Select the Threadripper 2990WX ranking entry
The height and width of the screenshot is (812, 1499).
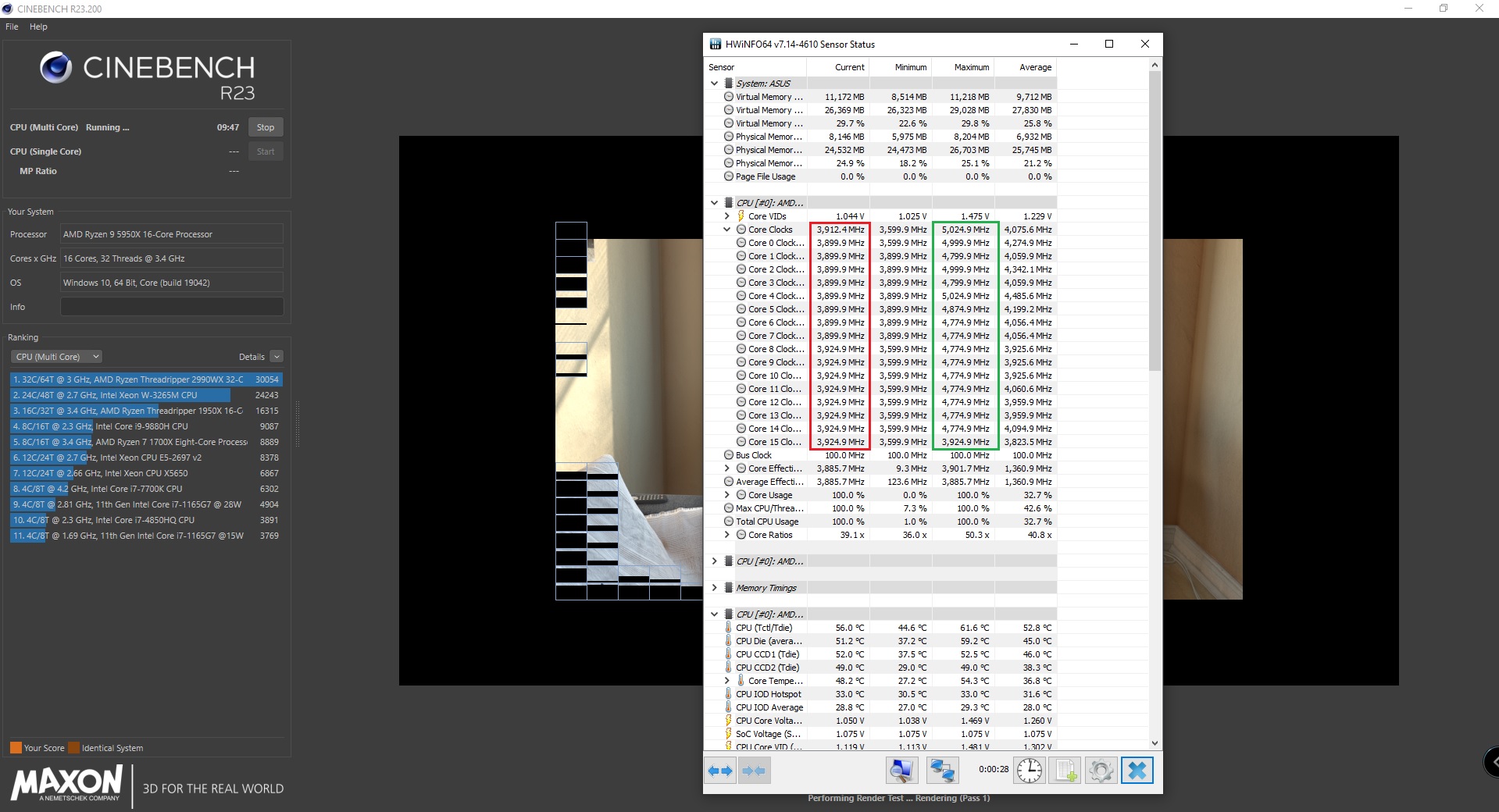point(146,379)
